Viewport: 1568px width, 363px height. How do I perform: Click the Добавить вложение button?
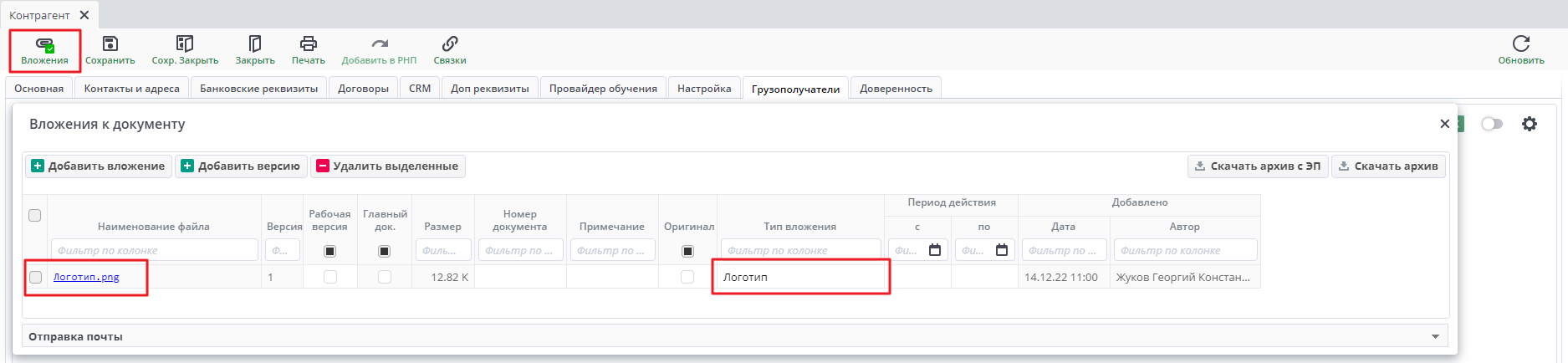[99, 166]
